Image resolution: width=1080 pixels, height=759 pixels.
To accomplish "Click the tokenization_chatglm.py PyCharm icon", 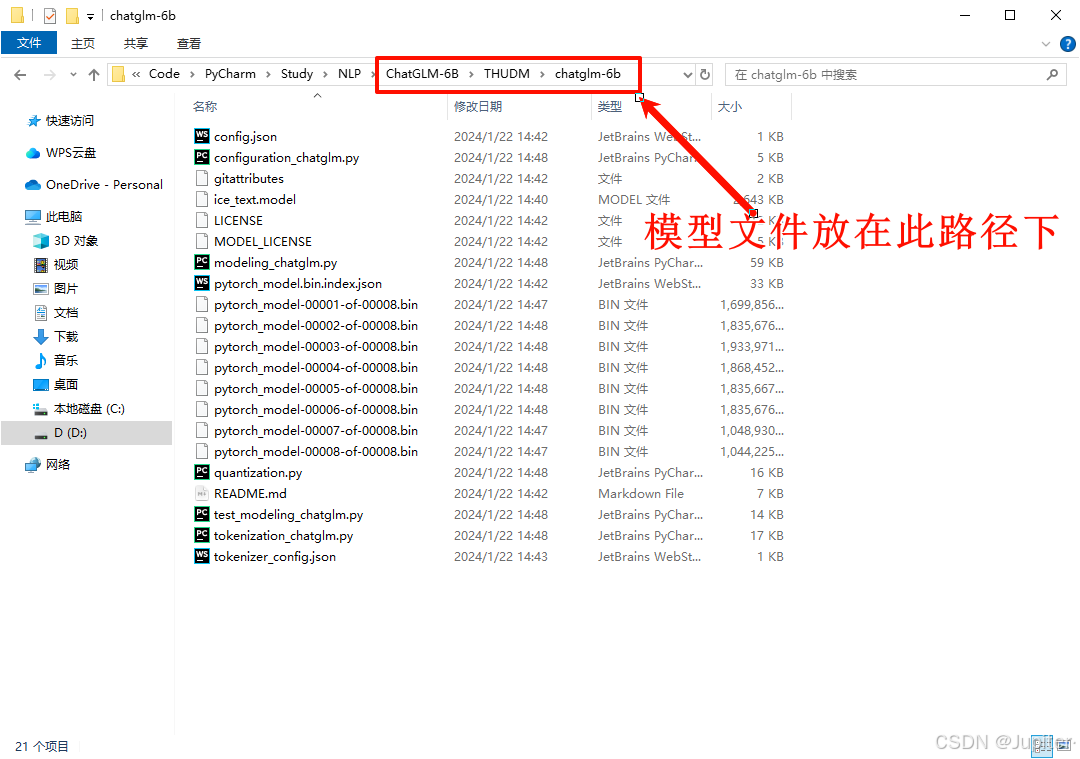I will 202,535.
